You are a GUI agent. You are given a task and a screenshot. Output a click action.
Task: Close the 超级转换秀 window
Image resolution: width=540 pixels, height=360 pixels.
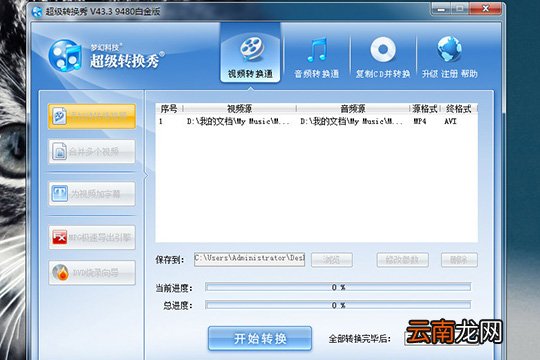point(486,9)
